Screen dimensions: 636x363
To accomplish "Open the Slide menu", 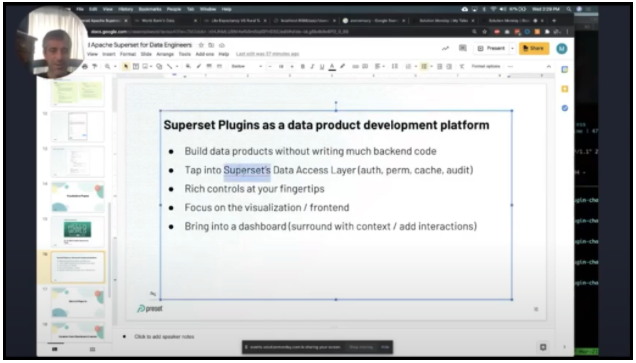I will (146, 54).
